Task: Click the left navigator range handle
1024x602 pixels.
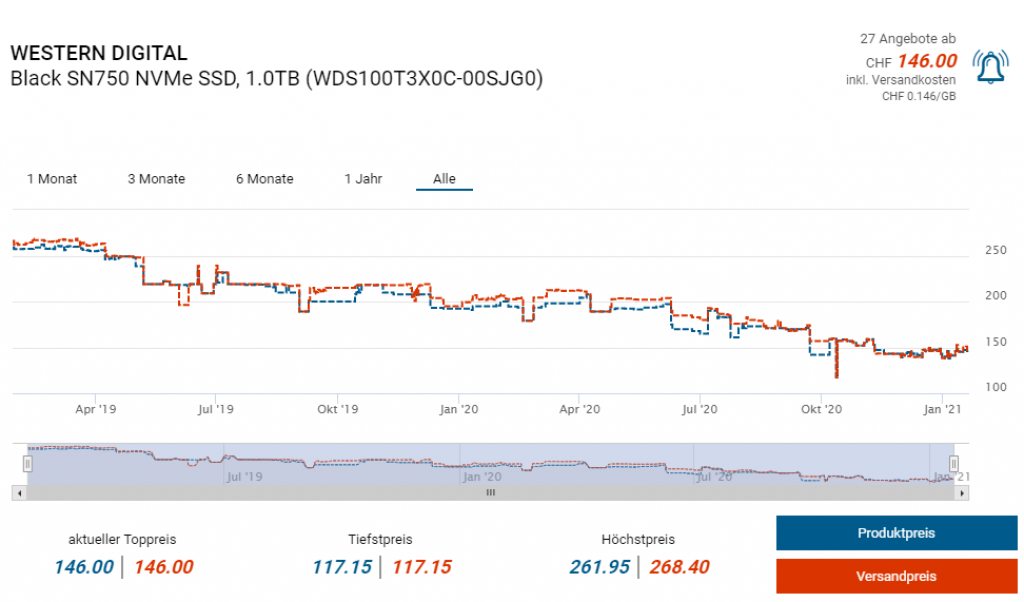Action: tap(28, 463)
